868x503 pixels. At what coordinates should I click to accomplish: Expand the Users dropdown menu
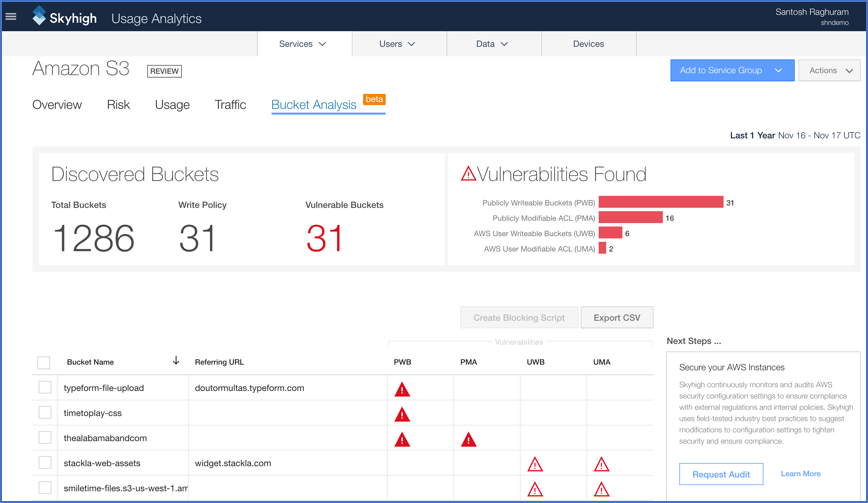tap(399, 44)
